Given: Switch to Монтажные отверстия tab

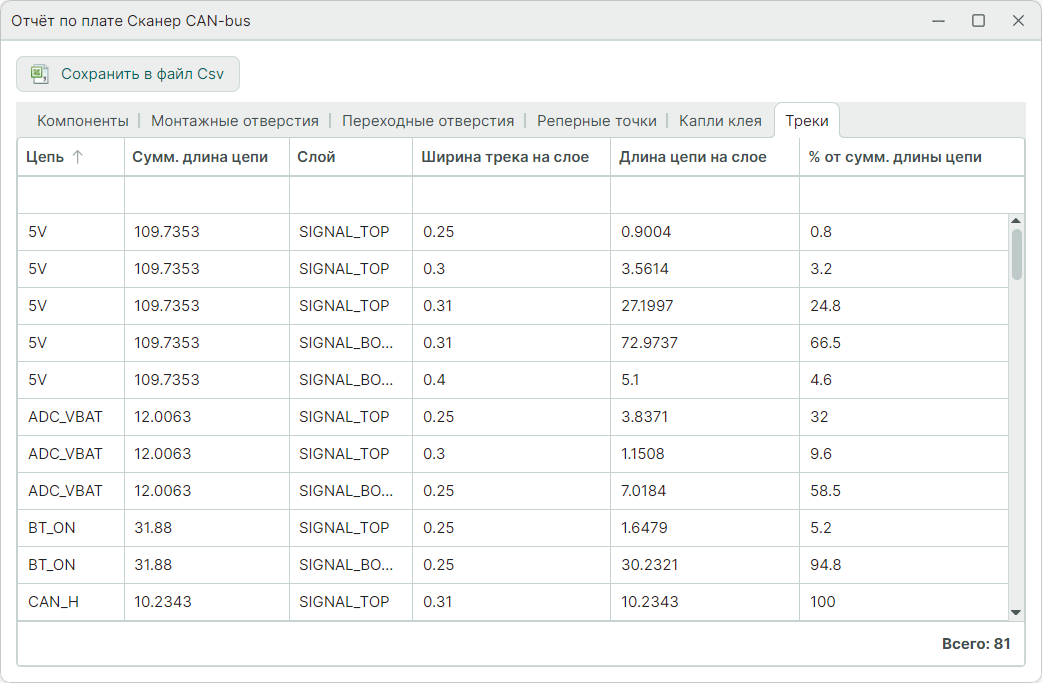Looking at the screenshot, I should (x=235, y=121).
